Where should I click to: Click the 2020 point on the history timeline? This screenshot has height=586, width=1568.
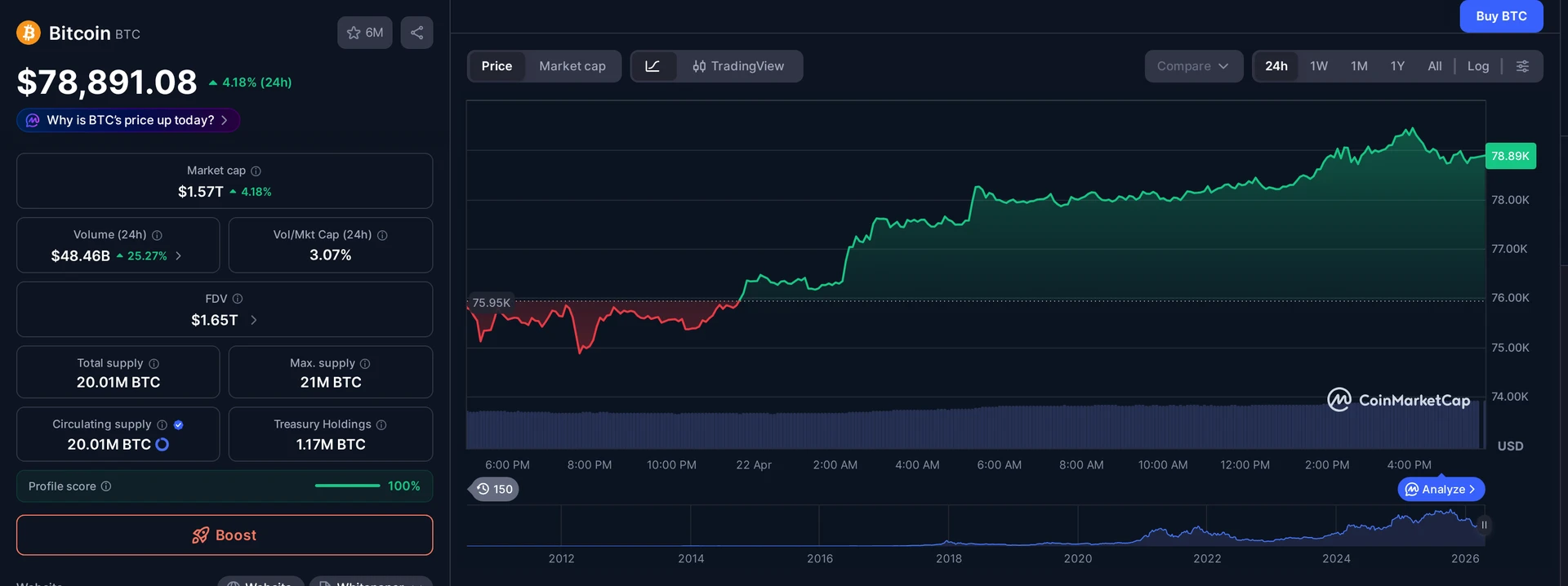(x=1077, y=559)
